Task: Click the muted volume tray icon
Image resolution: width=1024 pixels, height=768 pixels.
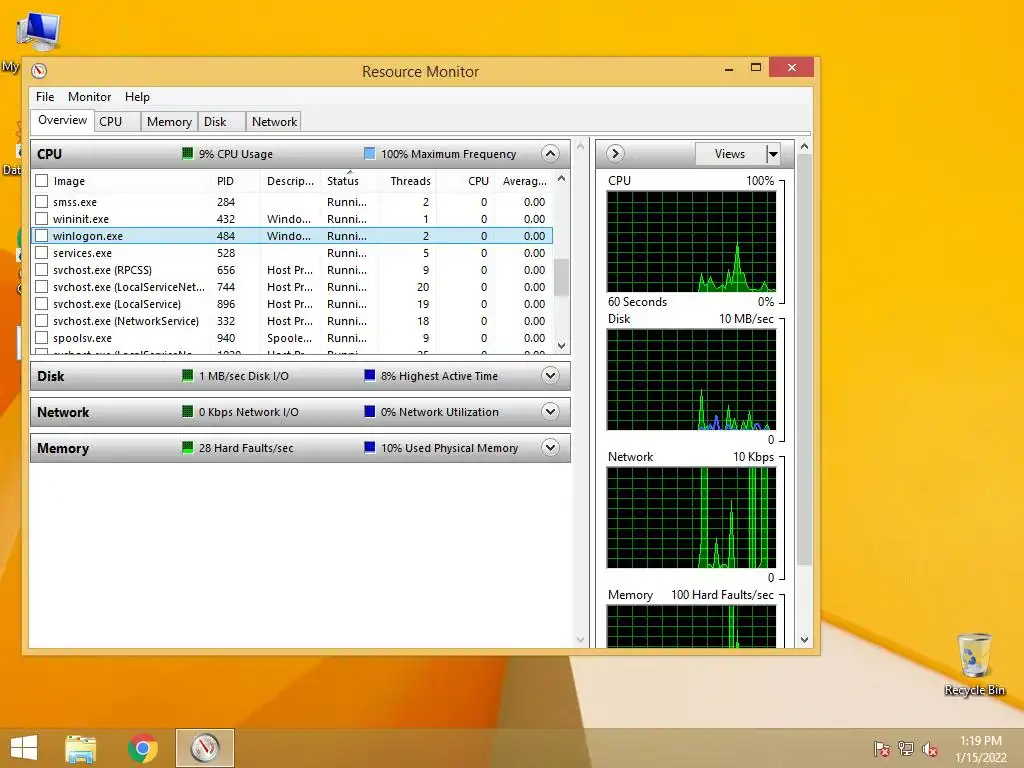Action: 930,749
